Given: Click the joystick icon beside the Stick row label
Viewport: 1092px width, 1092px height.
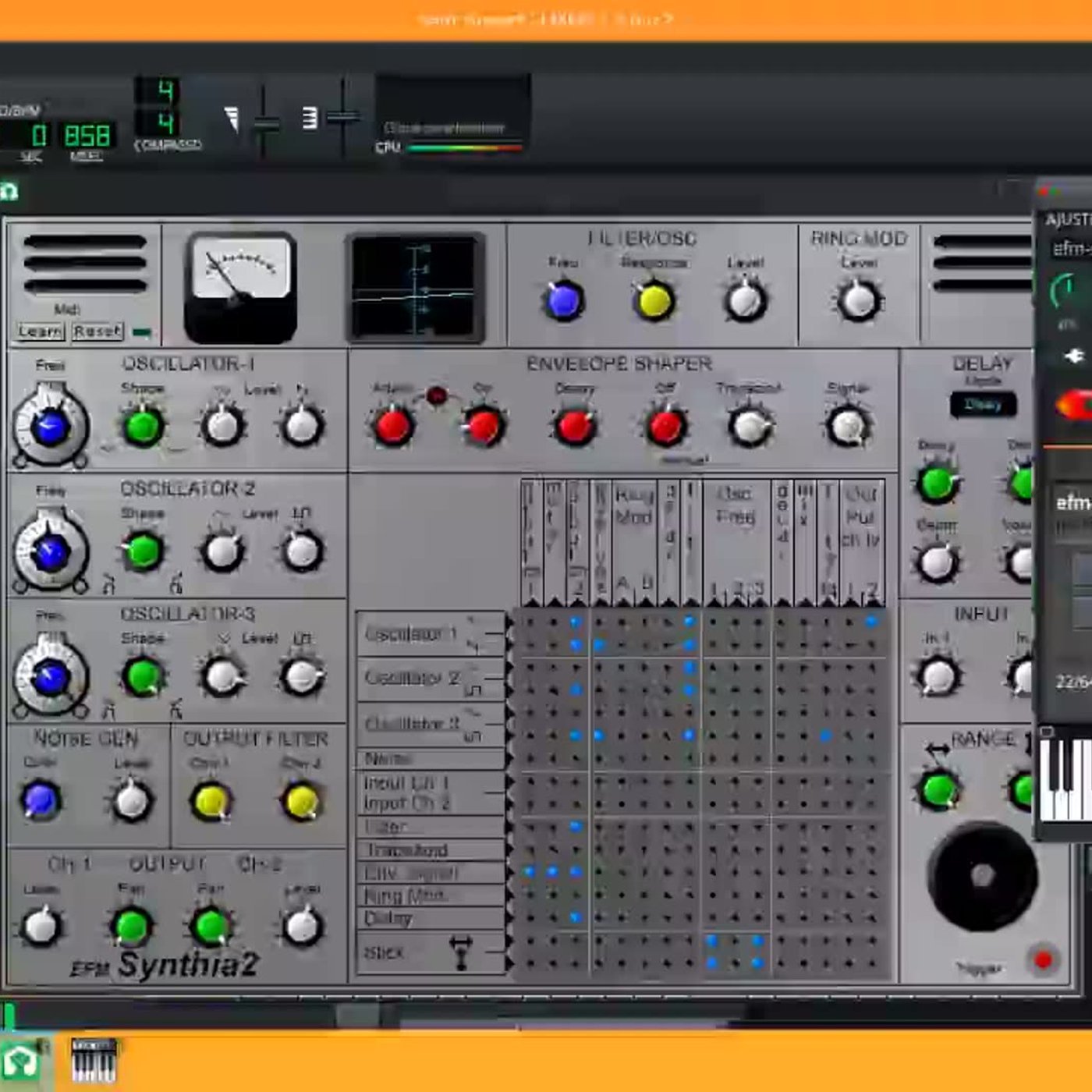Looking at the screenshot, I should 461,952.
